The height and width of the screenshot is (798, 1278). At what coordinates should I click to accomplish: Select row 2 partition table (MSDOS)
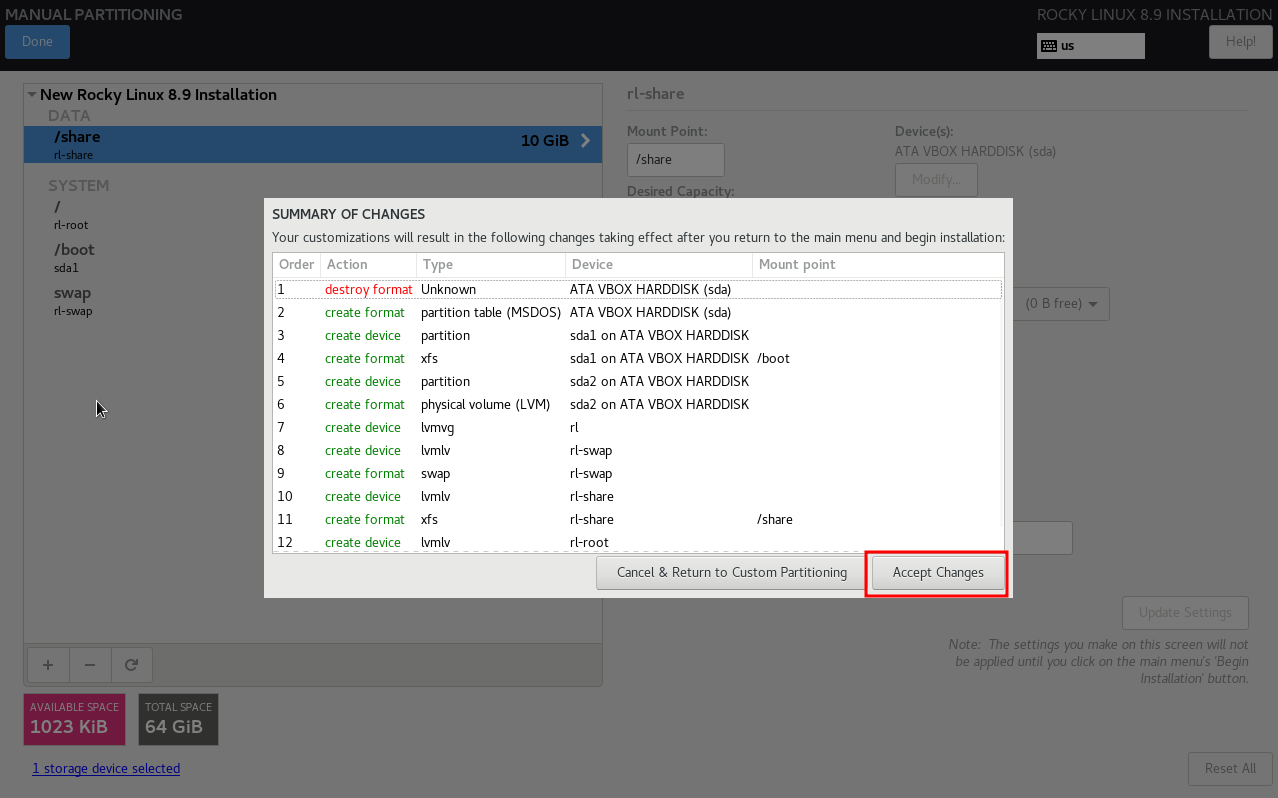coord(638,312)
